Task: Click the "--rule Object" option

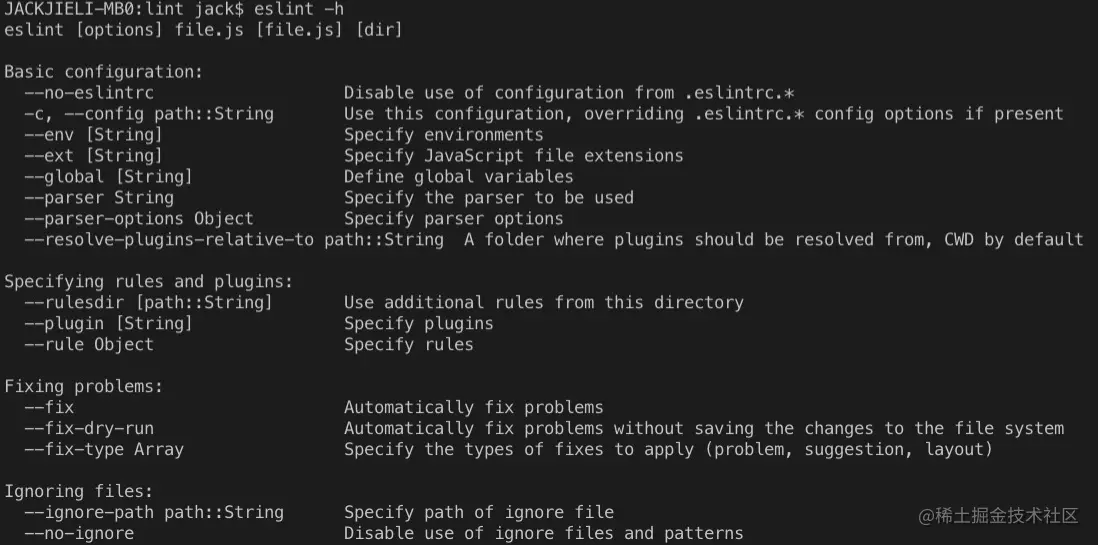Action: click(x=89, y=345)
